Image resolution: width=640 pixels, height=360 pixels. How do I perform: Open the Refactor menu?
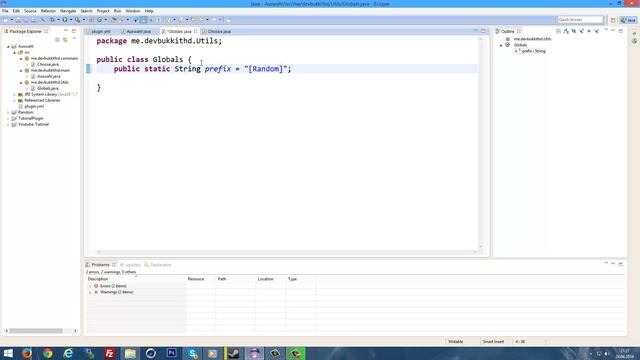coord(48,11)
